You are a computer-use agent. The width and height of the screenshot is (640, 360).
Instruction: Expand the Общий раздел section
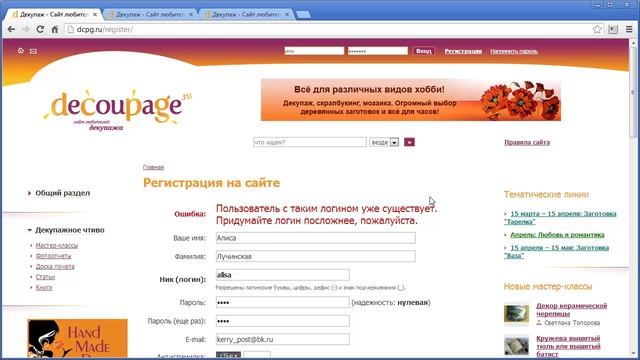pos(62,193)
